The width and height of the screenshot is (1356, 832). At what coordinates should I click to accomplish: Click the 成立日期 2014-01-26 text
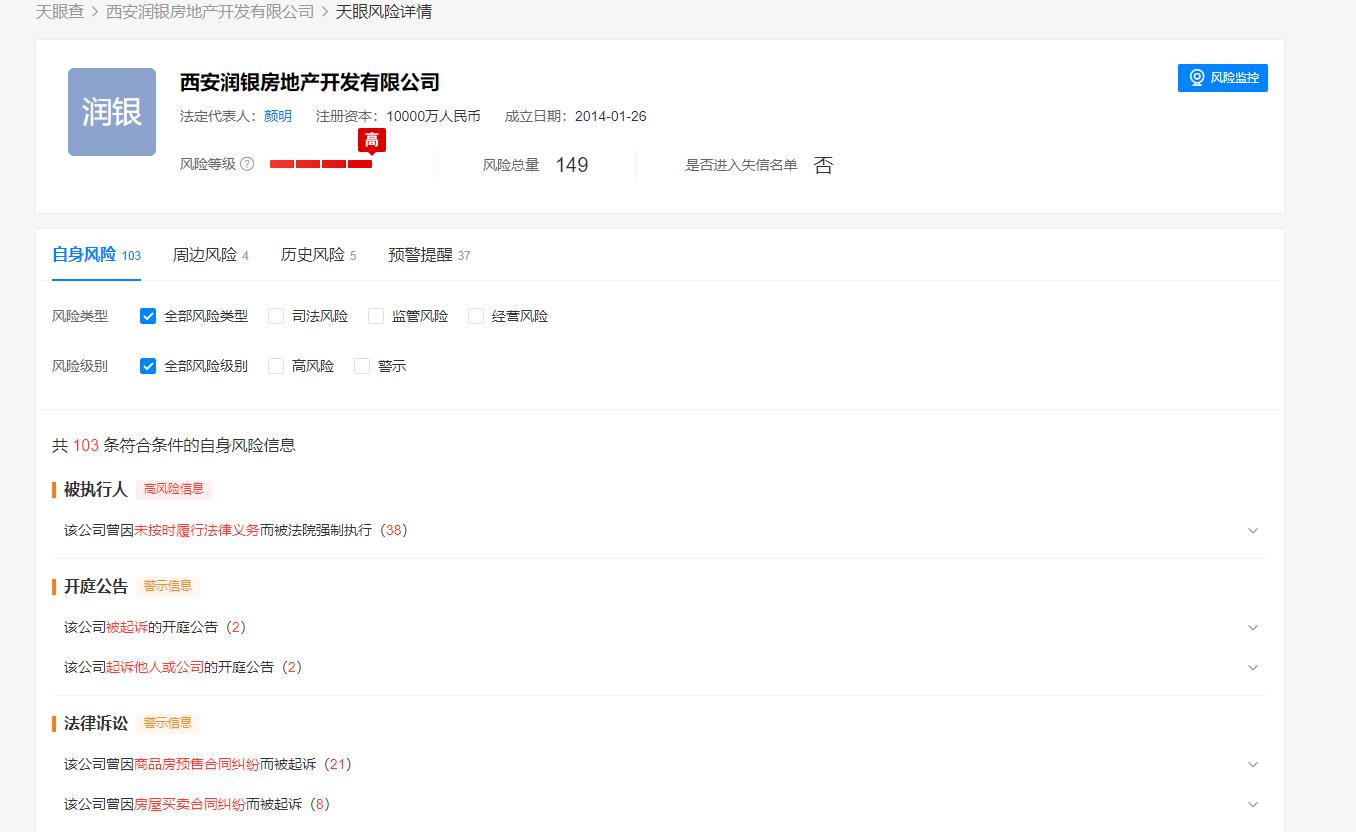pos(576,116)
